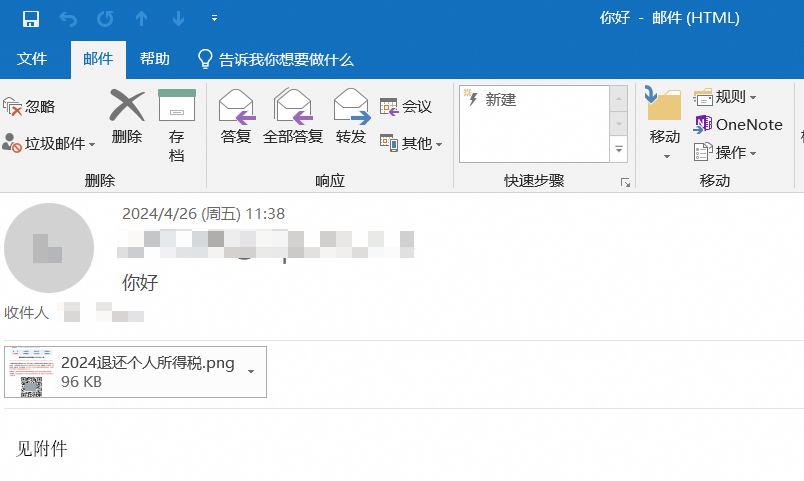Switch to the Help (帮助) tab
Image resolution: width=804 pixels, height=481 pixels.
click(x=155, y=59)
